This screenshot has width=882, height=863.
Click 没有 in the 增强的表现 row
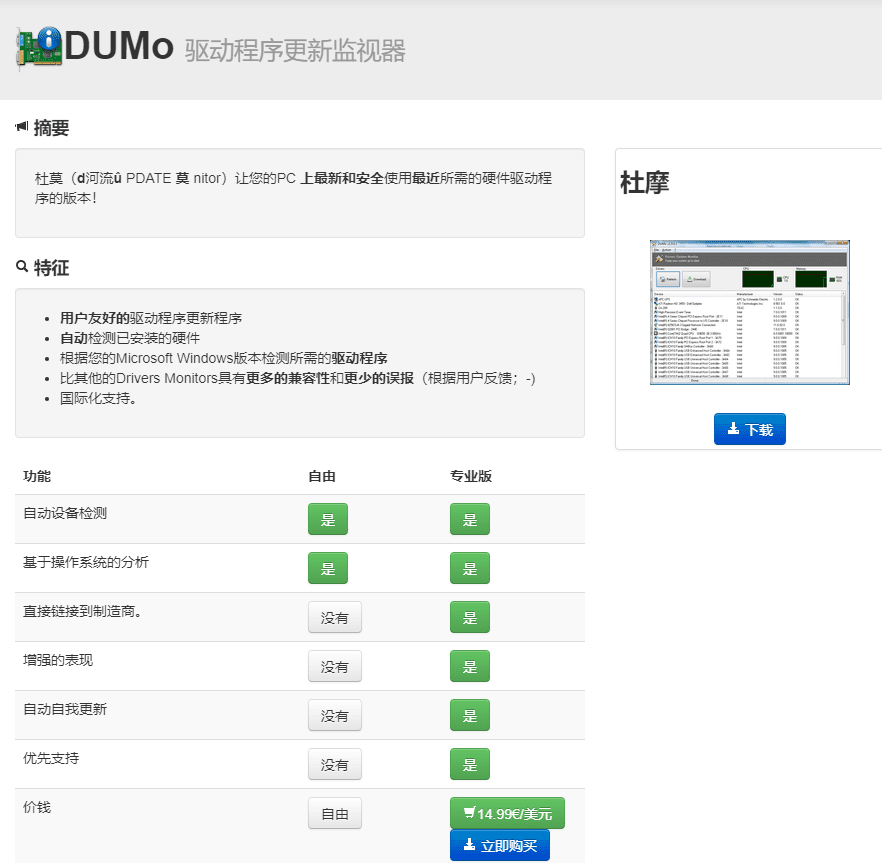[x=335, y=666]
